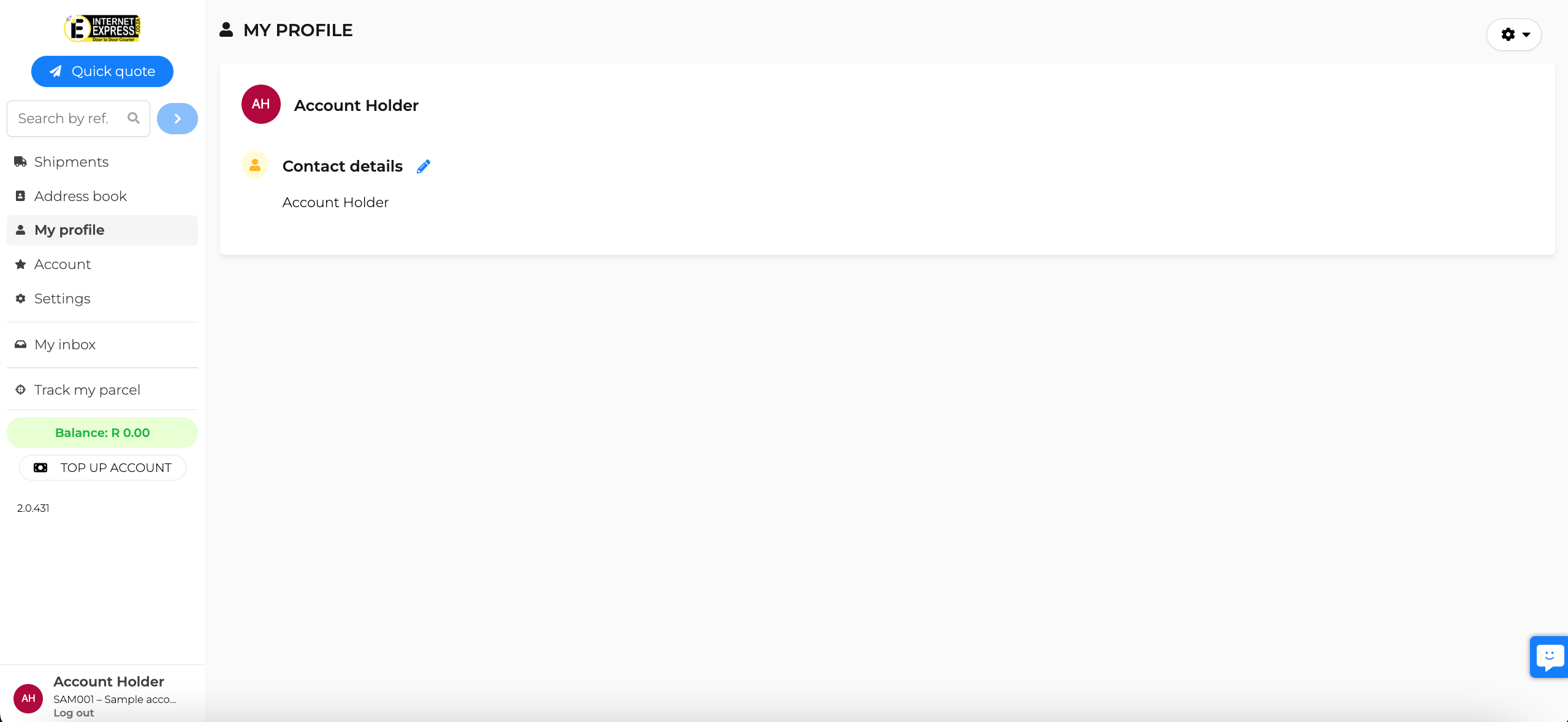Click the search magnifier icon
Viewport: 1568px width, 722px height.
(134, 118)
